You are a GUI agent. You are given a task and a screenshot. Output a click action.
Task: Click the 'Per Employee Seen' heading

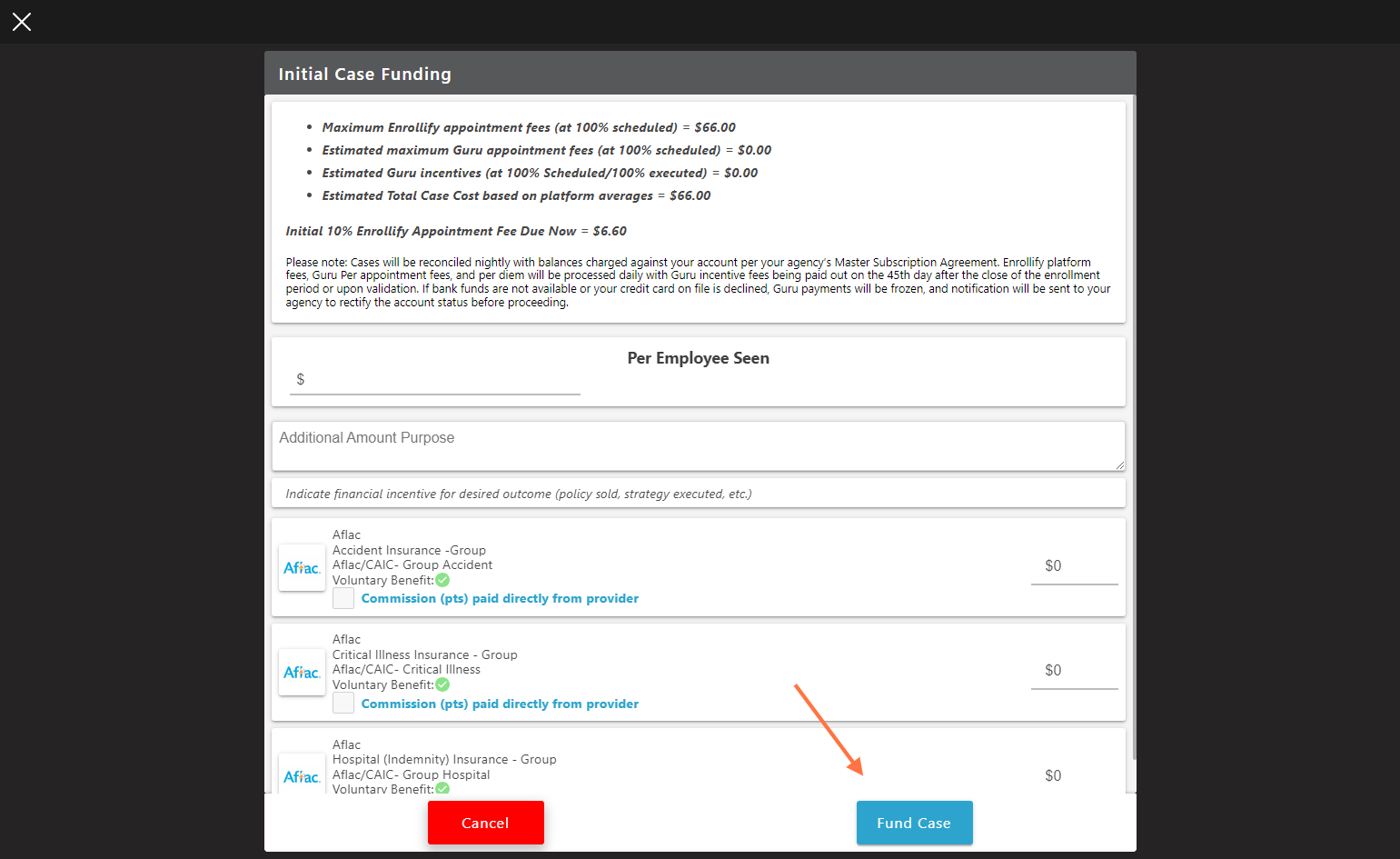pos(699,358)
